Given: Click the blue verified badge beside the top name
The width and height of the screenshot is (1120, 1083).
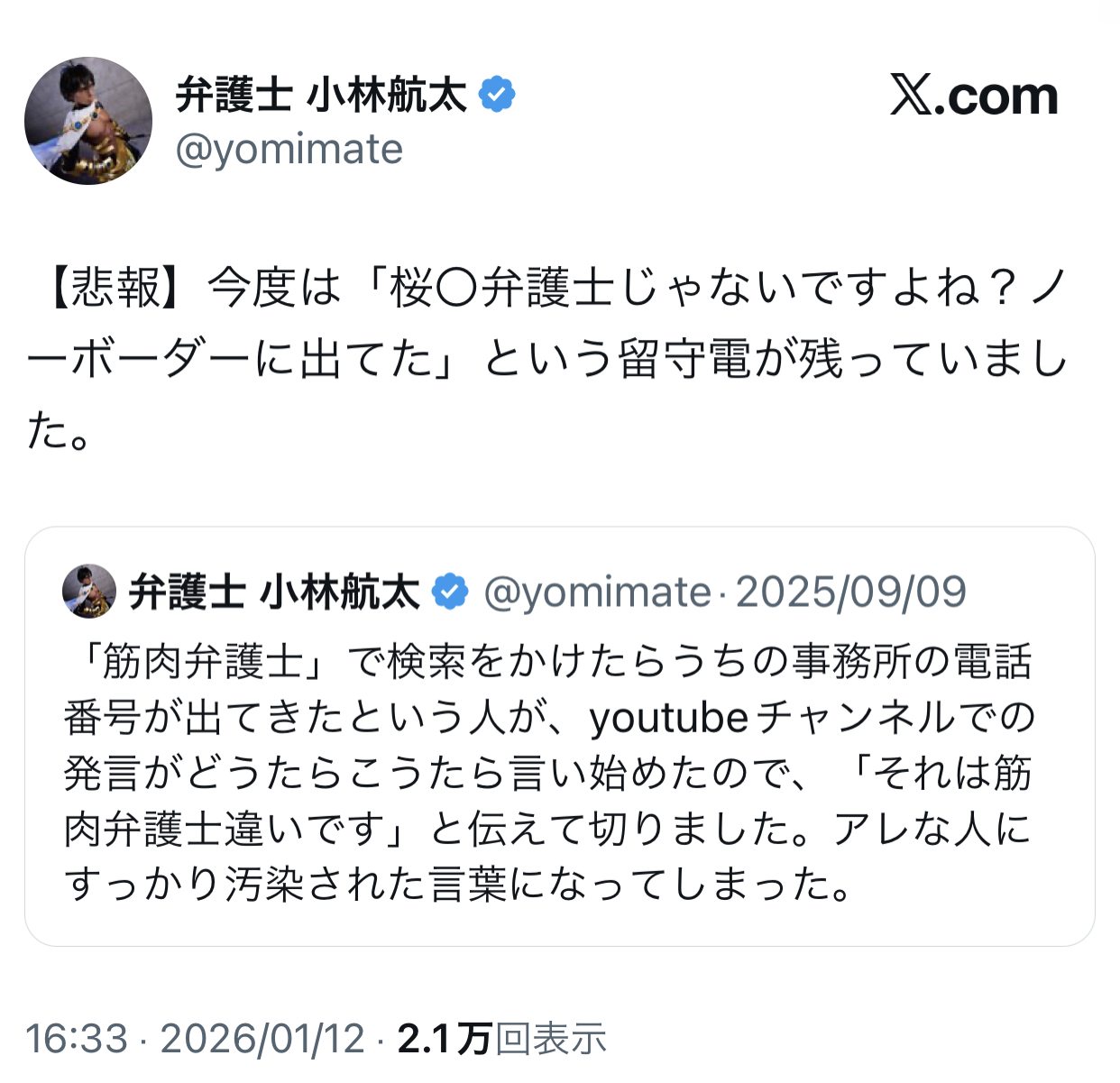Looking at the screenshot, I should click(x=497, y=95).
